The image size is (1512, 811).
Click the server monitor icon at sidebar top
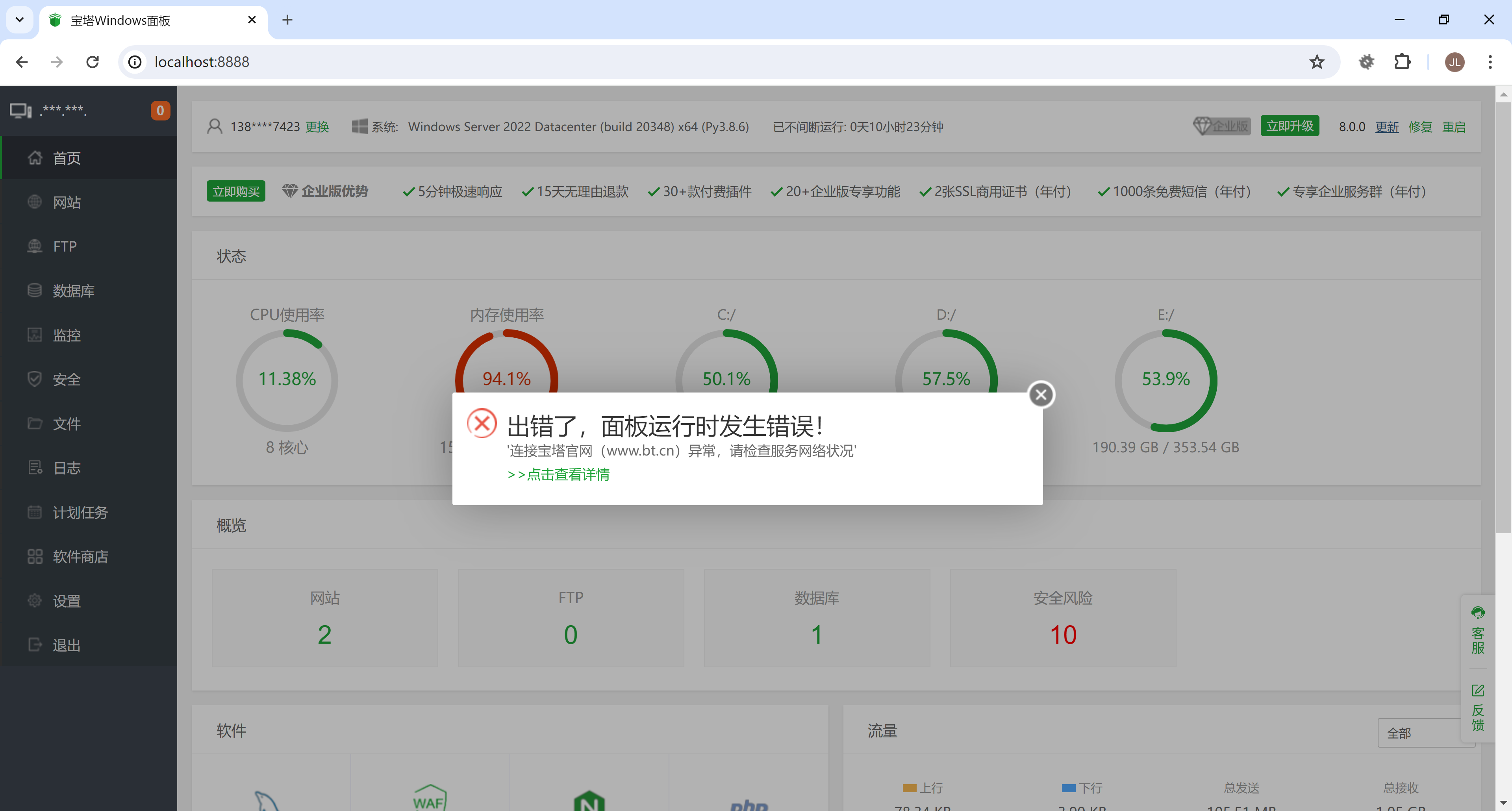tap(20, 110)
